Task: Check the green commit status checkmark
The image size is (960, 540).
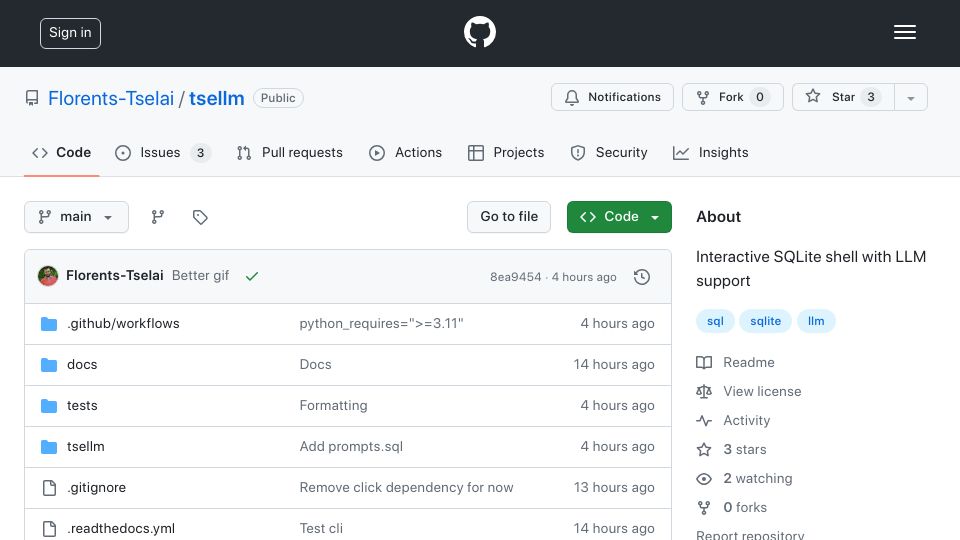Action: point(252,276)
